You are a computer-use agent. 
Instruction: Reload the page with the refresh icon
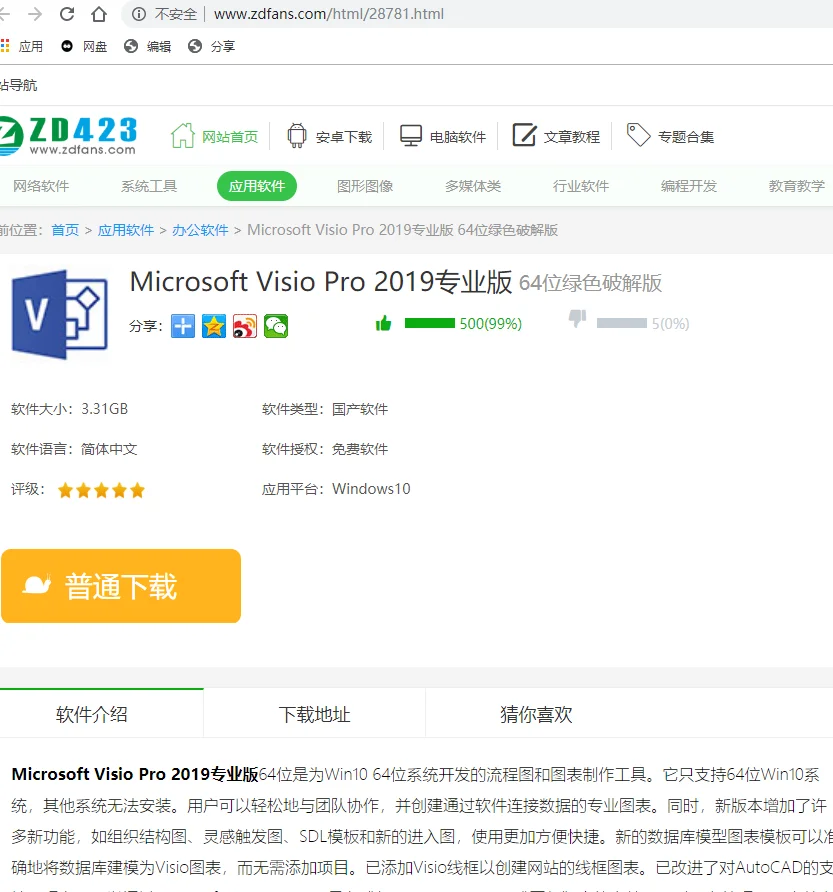[x=67, y=14]
